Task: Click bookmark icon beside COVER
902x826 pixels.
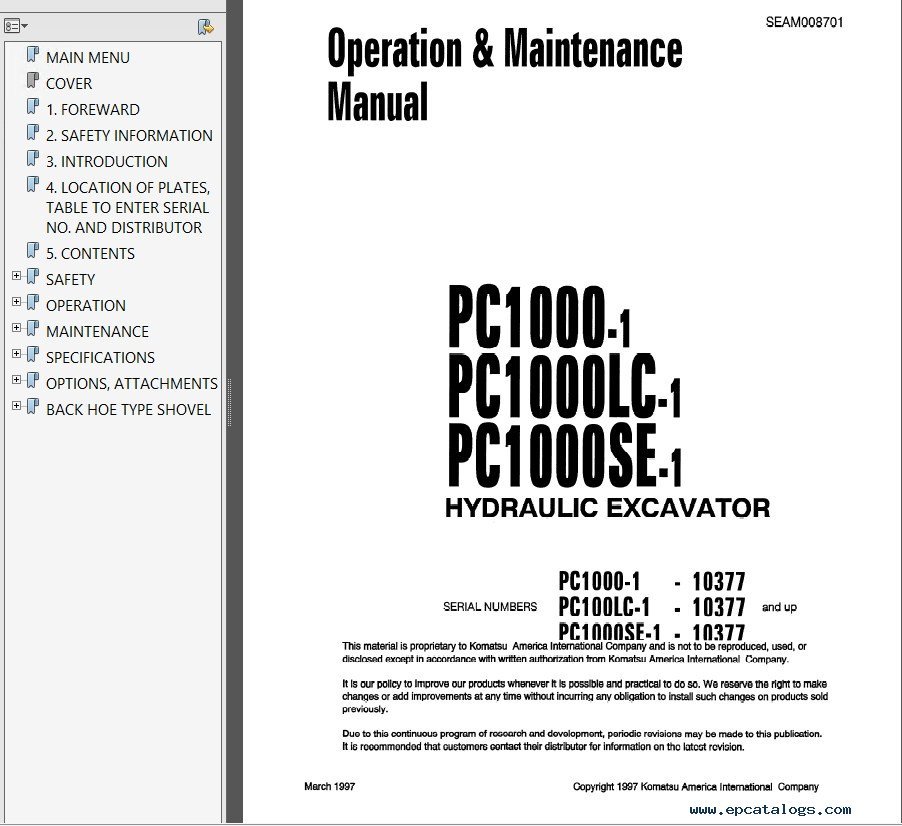Action: [33, 81]
